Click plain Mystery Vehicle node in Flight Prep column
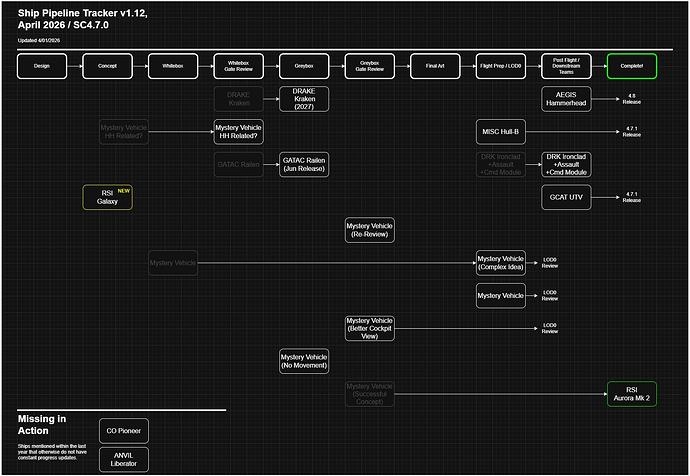Screen dimensions: 690x476 [x=501, y=296]
